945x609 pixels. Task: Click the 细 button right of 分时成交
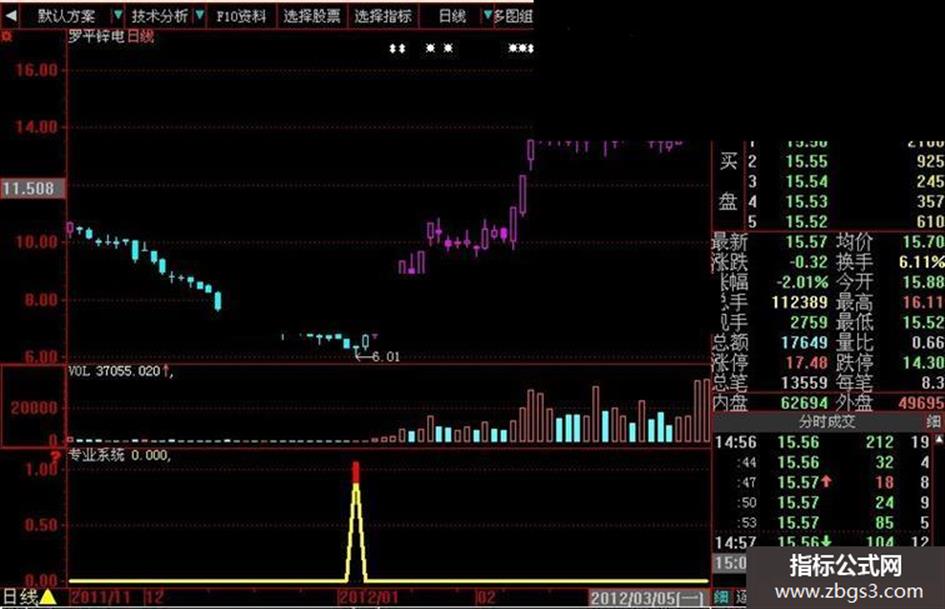point(934,421)
